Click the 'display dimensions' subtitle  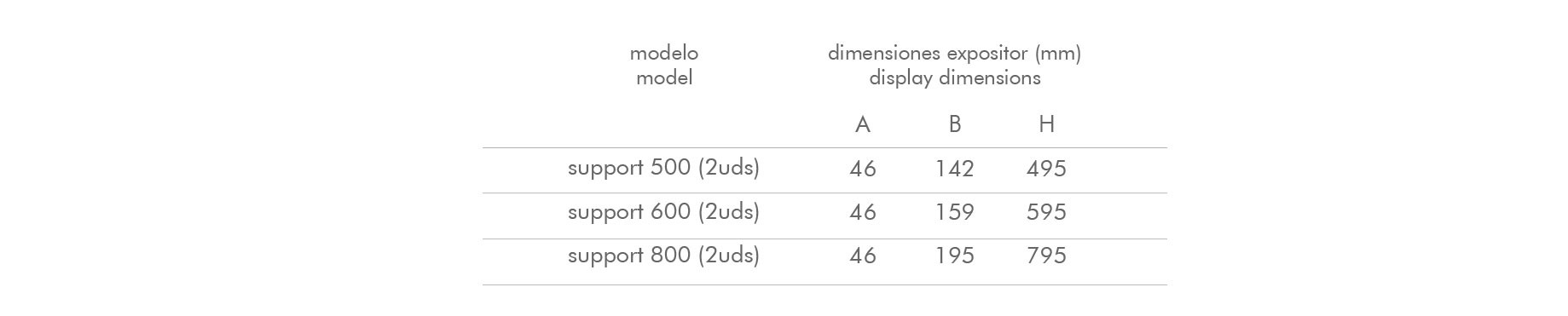tap(955, 78)
